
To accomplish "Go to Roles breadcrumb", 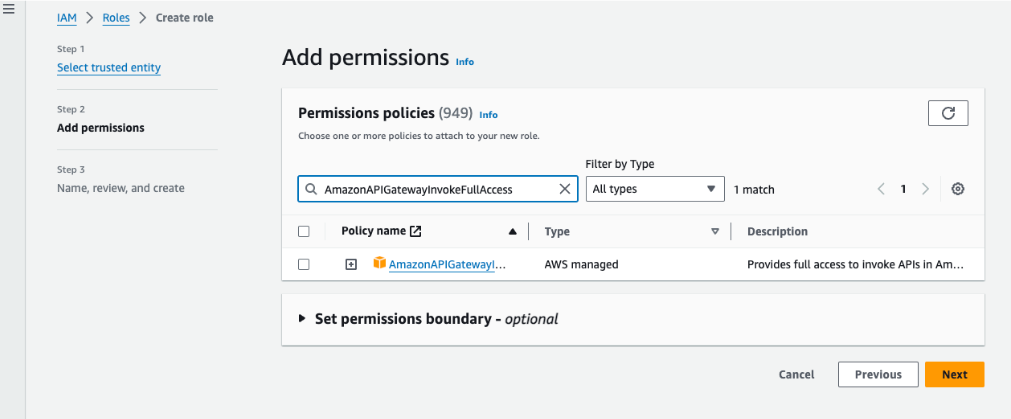I will tap(116, 17).
